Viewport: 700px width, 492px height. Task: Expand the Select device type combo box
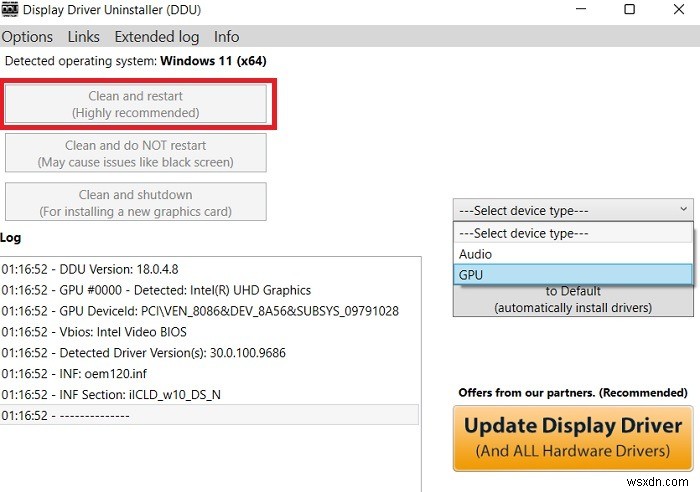tap(573, 210)
